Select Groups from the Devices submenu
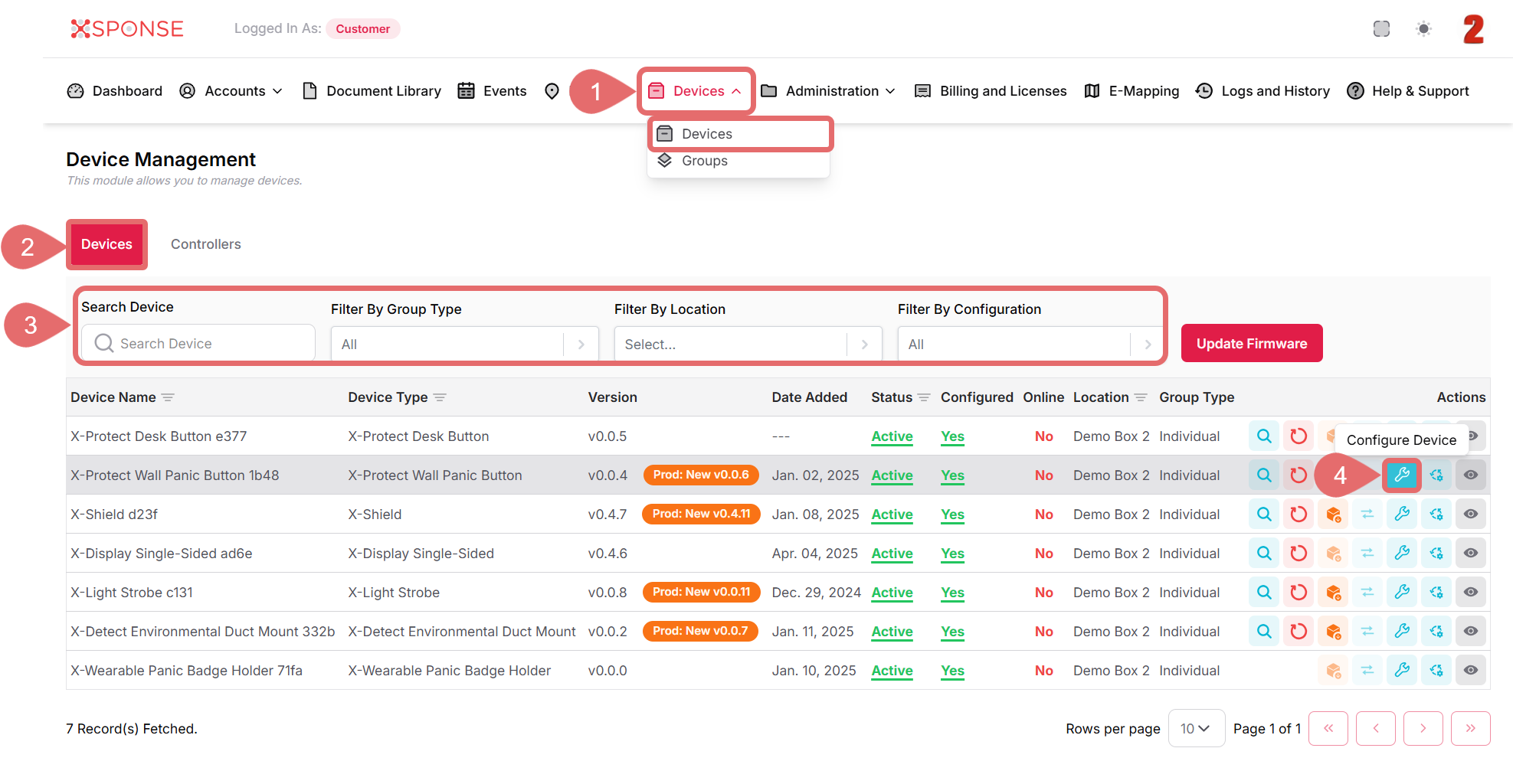The height and width of the screenshot is (784, 1513). (704, 161)
